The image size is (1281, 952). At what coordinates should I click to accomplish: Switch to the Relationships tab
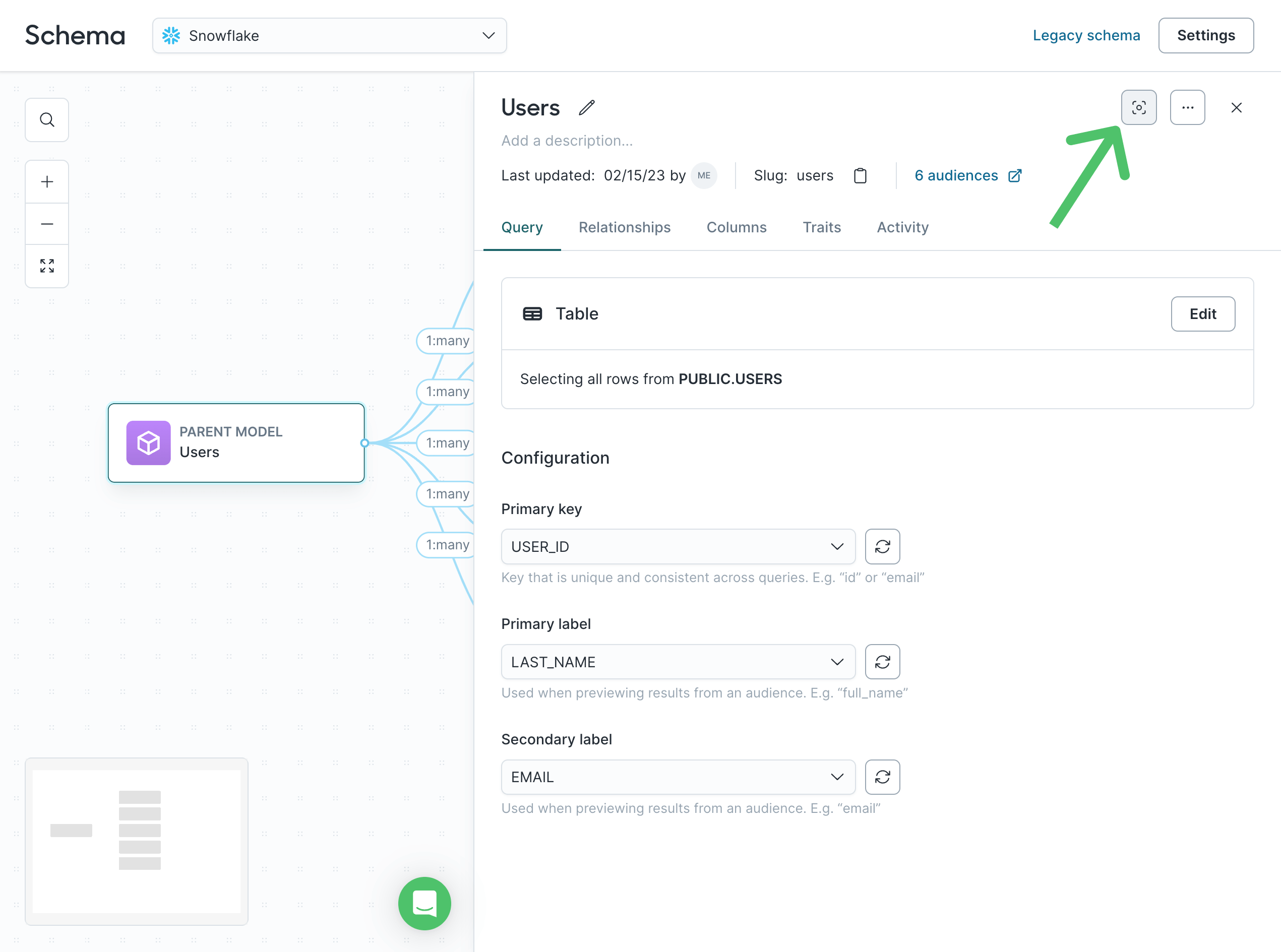[x=624, y=228]
